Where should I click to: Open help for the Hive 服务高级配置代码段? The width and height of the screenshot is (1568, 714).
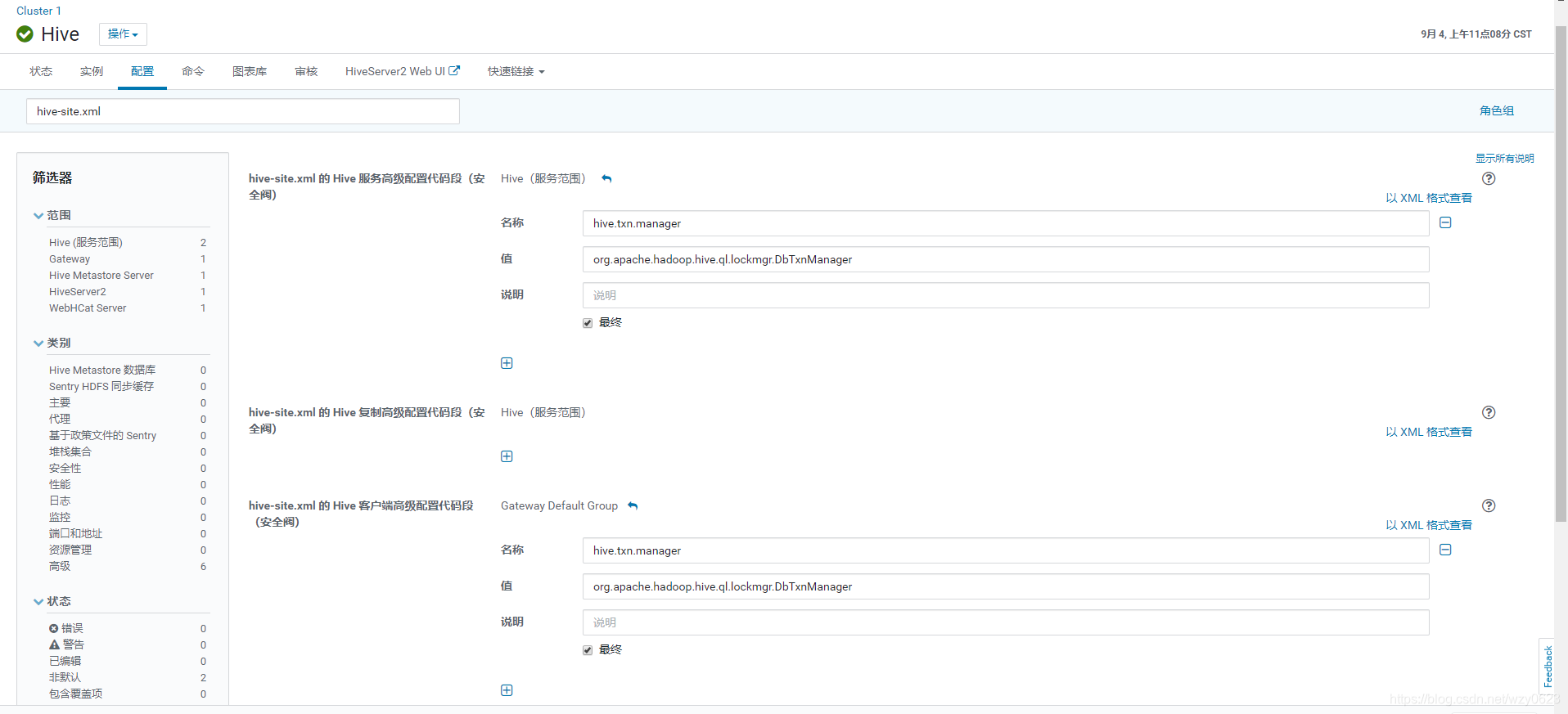pos(1489,178)
